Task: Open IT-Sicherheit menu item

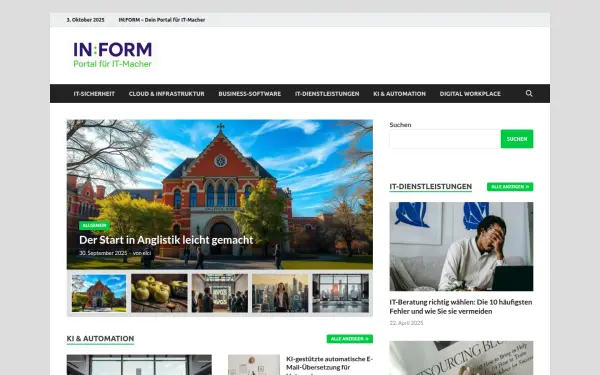Action: click(94, 94)
